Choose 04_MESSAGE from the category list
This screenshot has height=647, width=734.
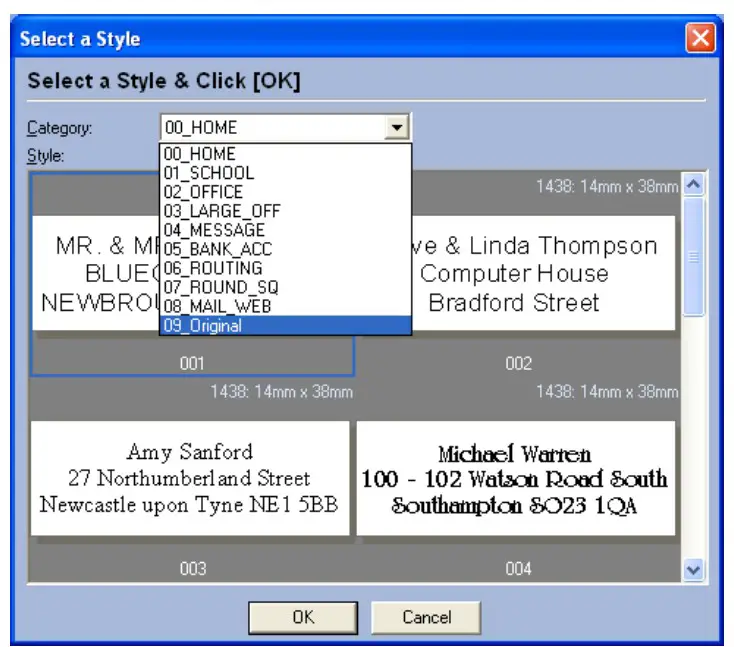(x=286, y=230)
